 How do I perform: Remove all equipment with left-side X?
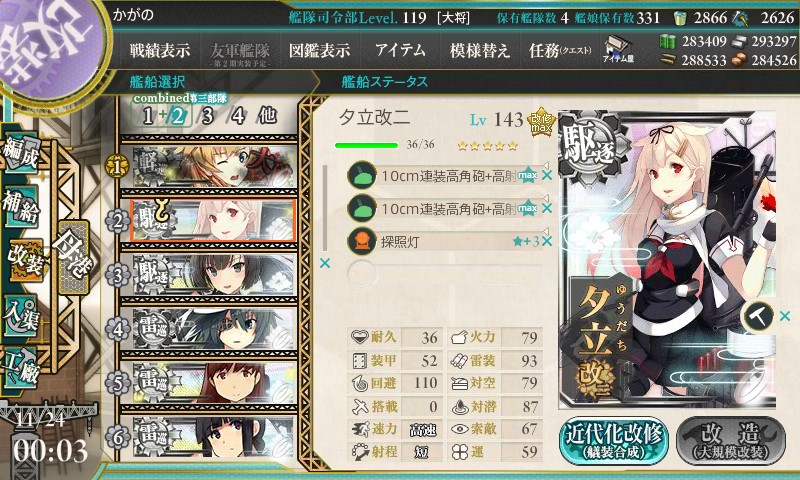point(324,263)
